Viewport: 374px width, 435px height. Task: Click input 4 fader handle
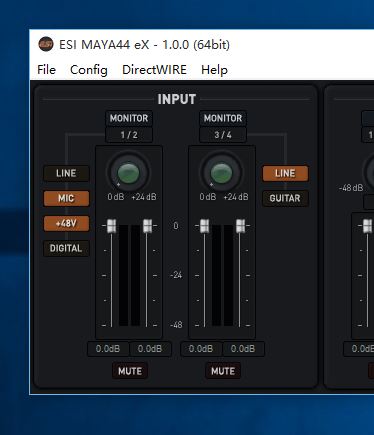click(x=240, y=226)
